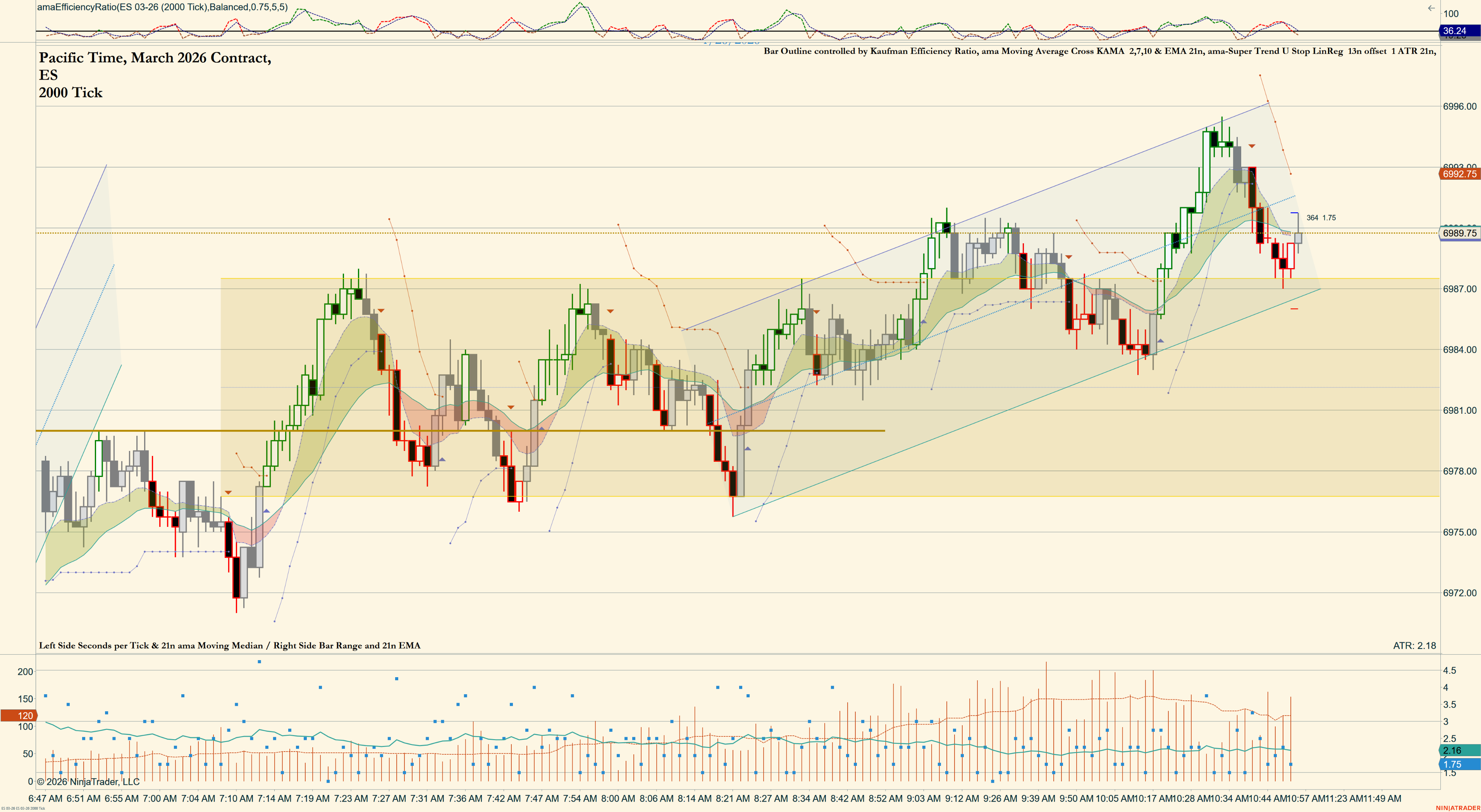Click the 6987.00 price axis label
The image size is (1481, 812).
point(1459,289)
